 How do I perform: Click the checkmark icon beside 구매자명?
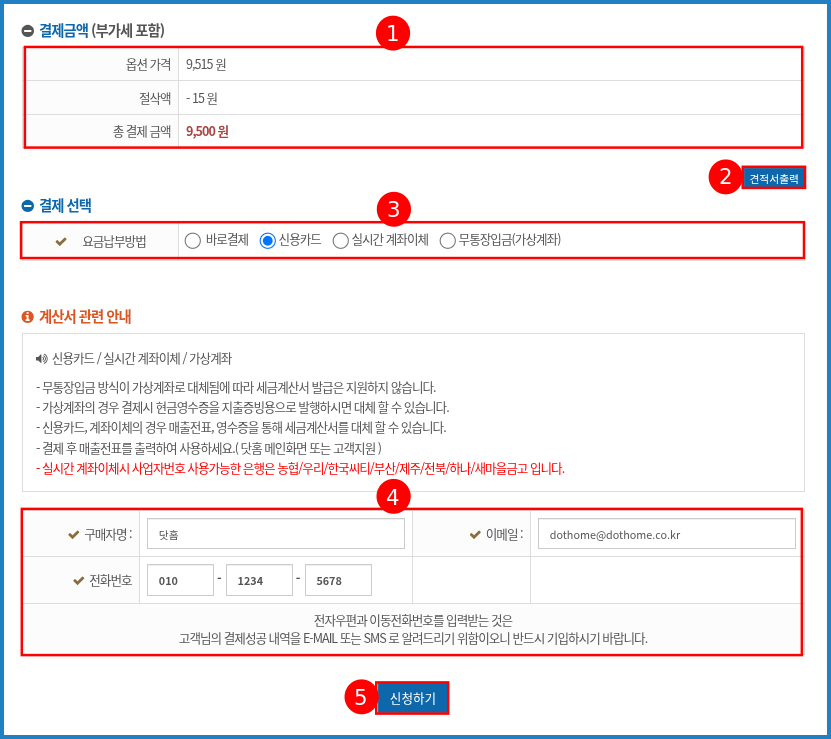73,534
